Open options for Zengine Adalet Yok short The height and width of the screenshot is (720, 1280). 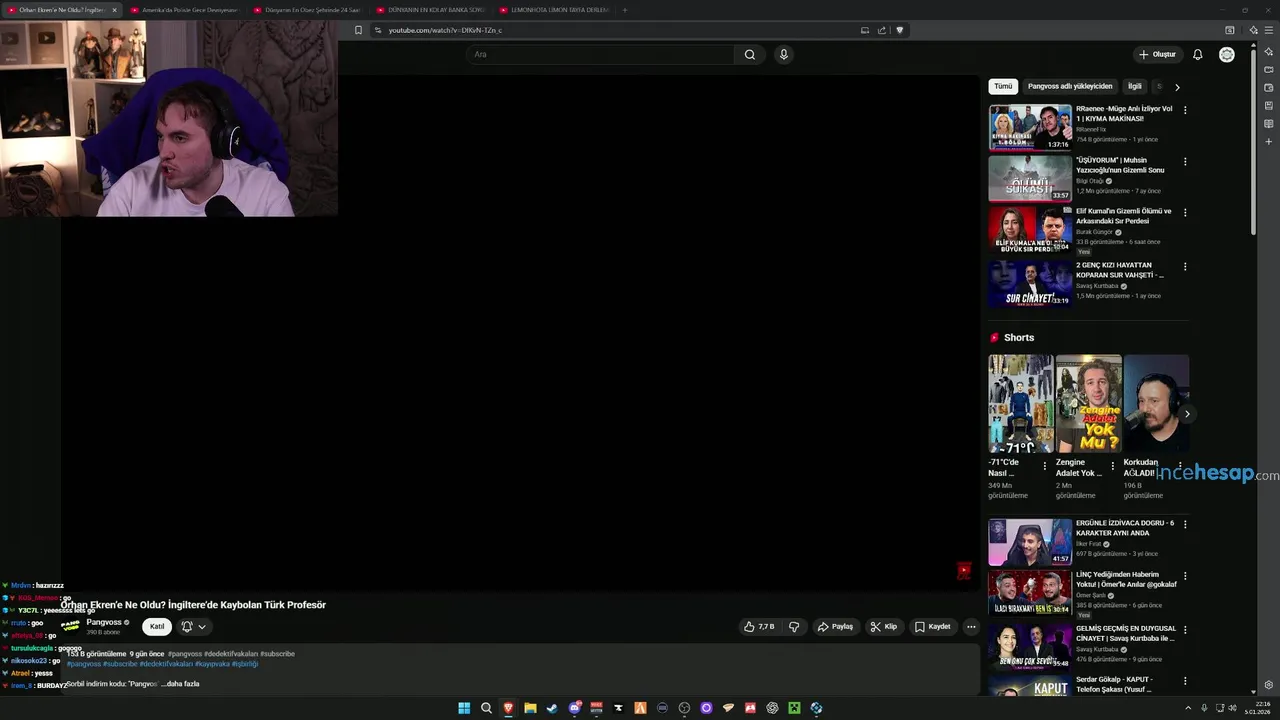(x=1112, y=465)
